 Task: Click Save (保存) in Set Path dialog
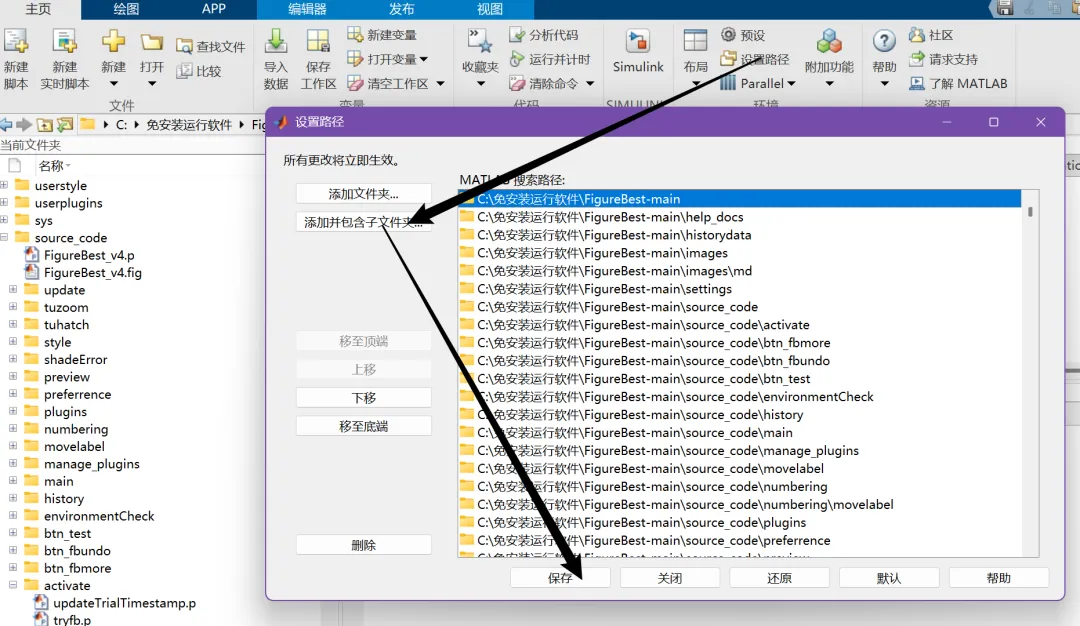tap(560, 578)
